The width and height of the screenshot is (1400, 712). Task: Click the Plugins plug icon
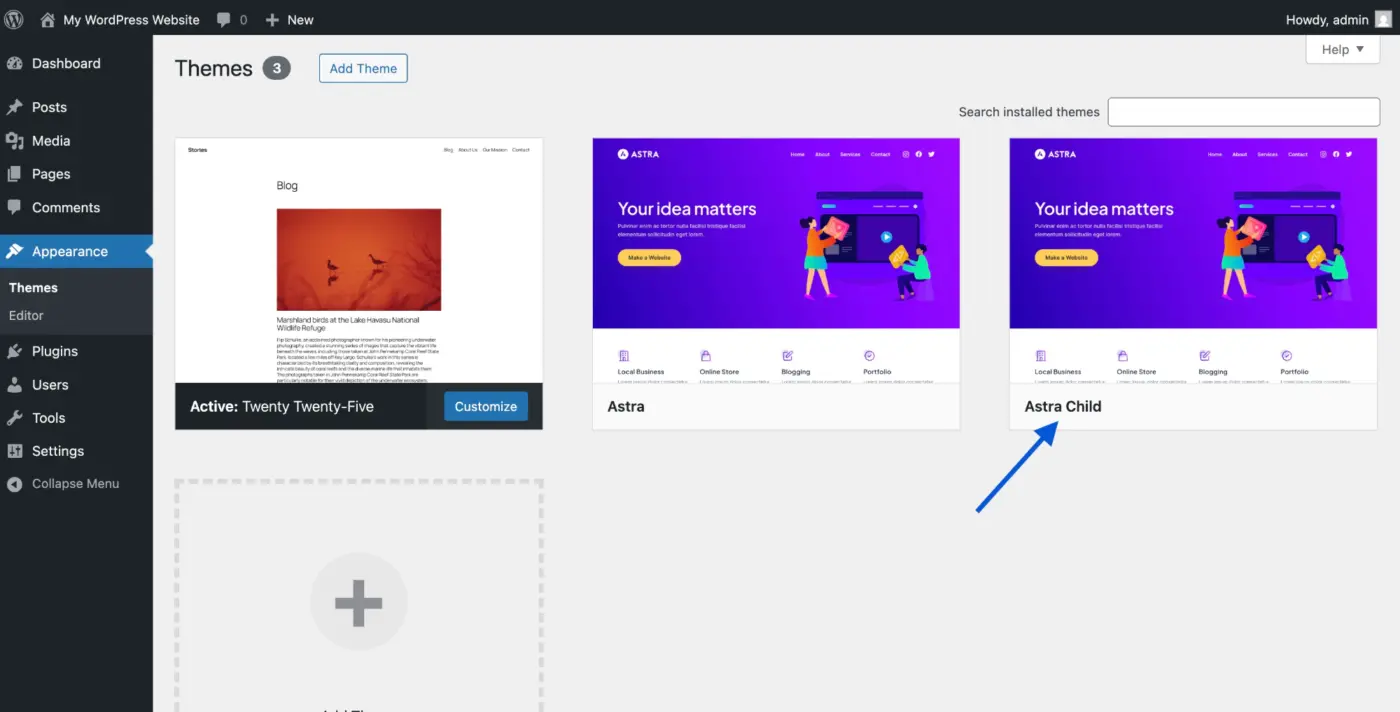pyautogui.click(x=15, y=351)
